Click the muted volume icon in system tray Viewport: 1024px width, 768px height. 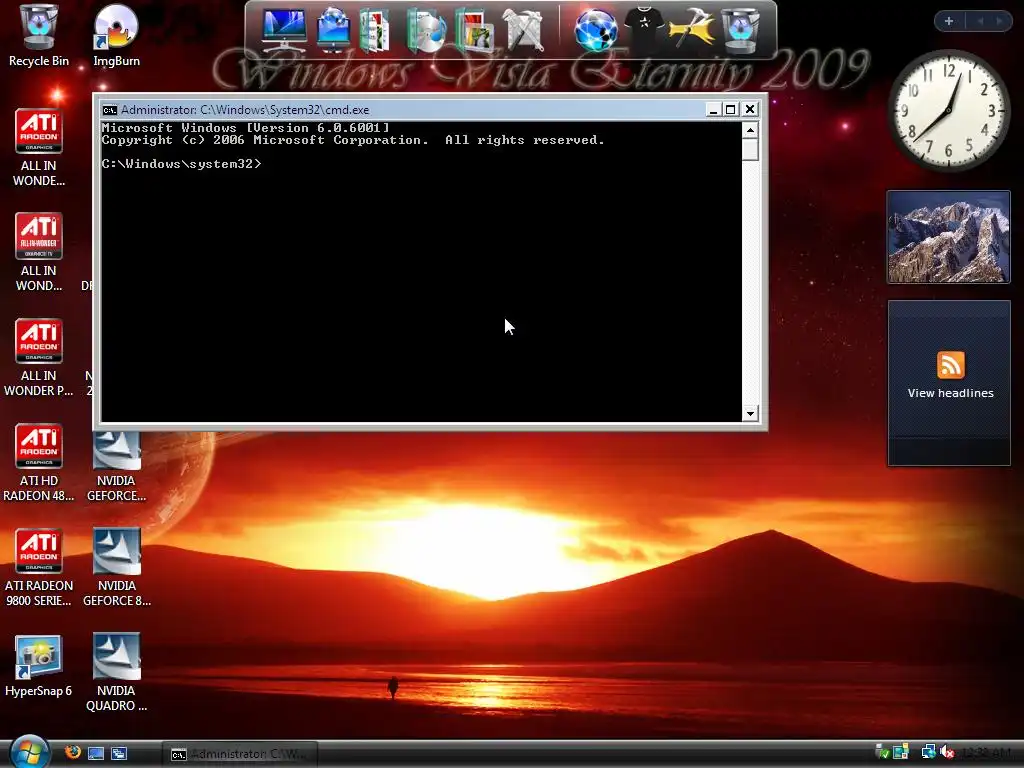point(947,753)
